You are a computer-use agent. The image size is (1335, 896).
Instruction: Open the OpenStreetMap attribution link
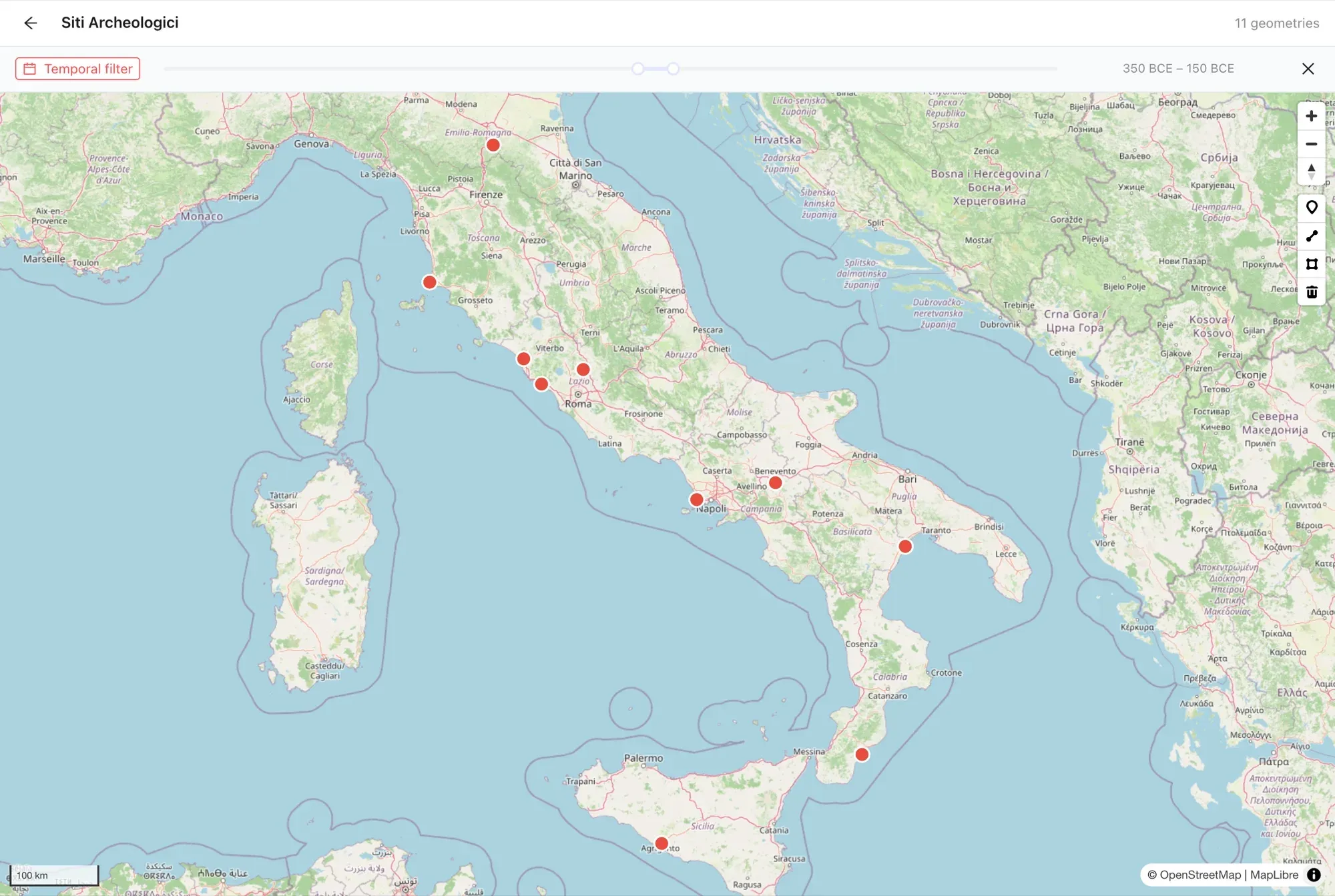pyautogui.click(x=1194, y=875)
